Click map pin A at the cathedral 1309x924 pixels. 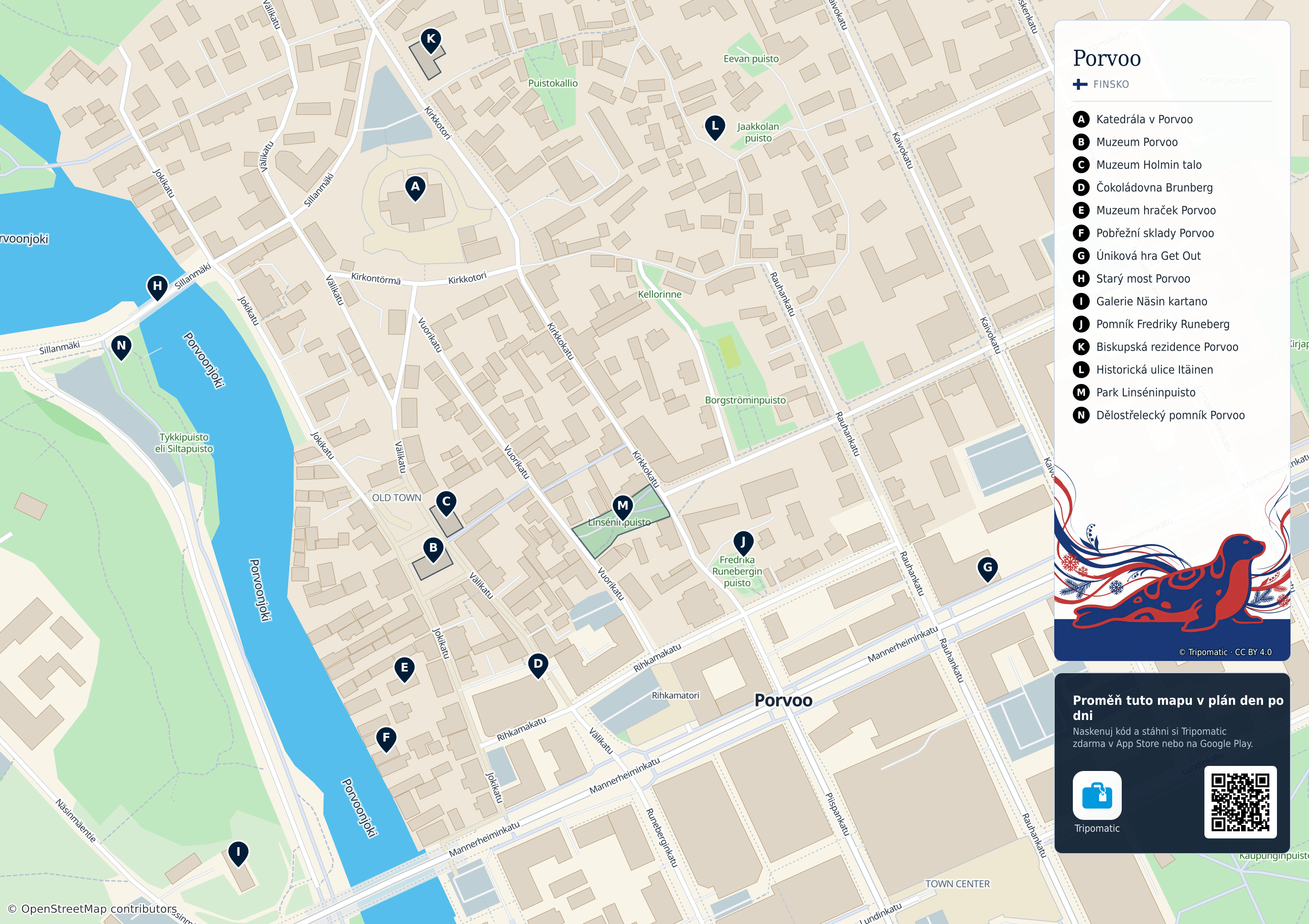(415, 188)
